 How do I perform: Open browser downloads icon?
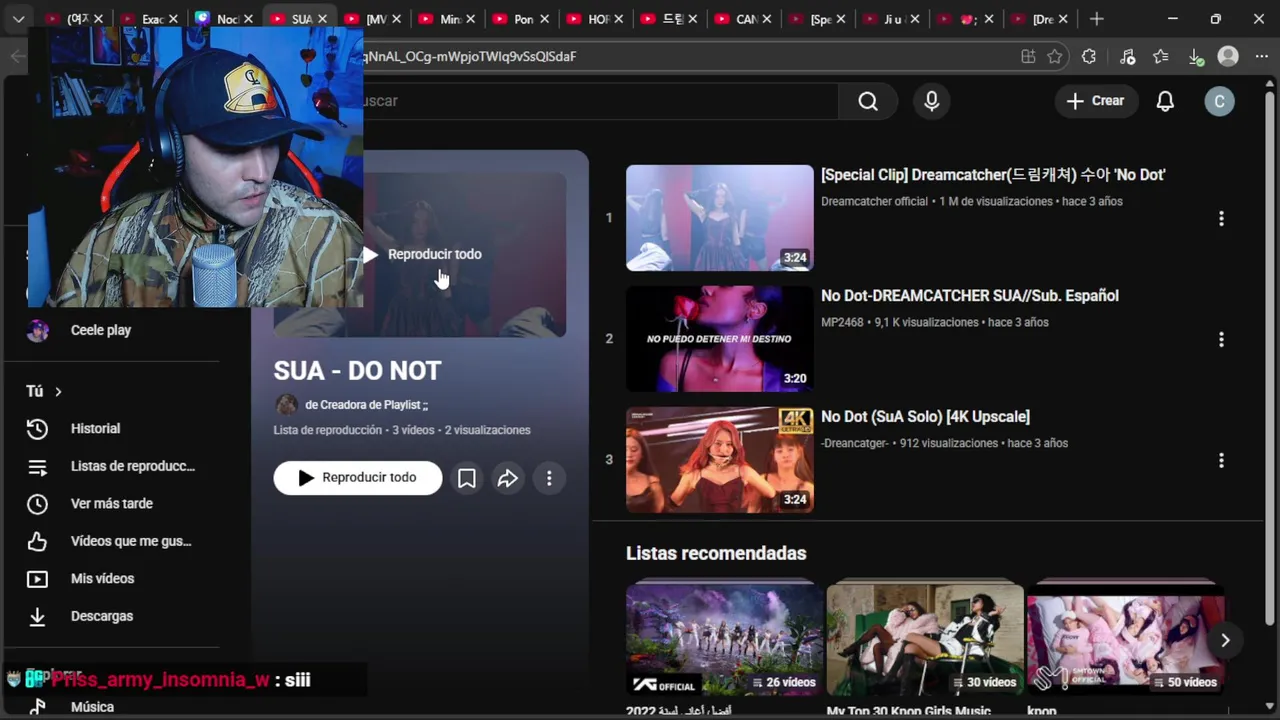tap(1196, 57)
